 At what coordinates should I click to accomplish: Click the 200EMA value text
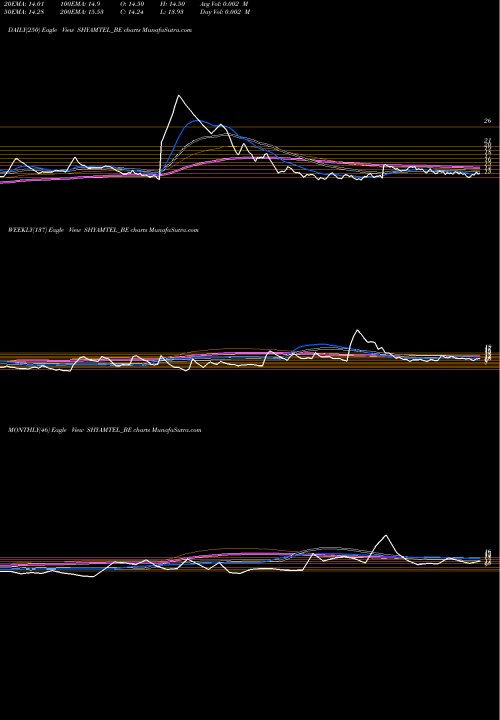click(82, 12)
